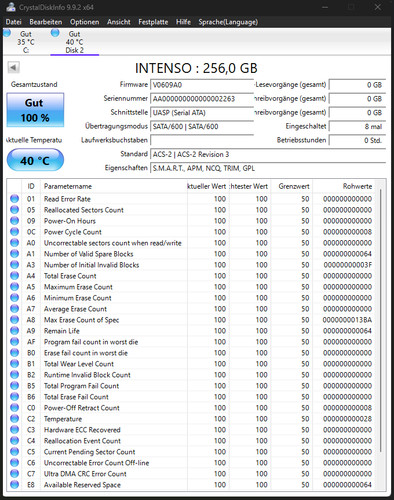
Task: Select the Ultra DMA CRC Error Count row text
Action: [85, 474]
